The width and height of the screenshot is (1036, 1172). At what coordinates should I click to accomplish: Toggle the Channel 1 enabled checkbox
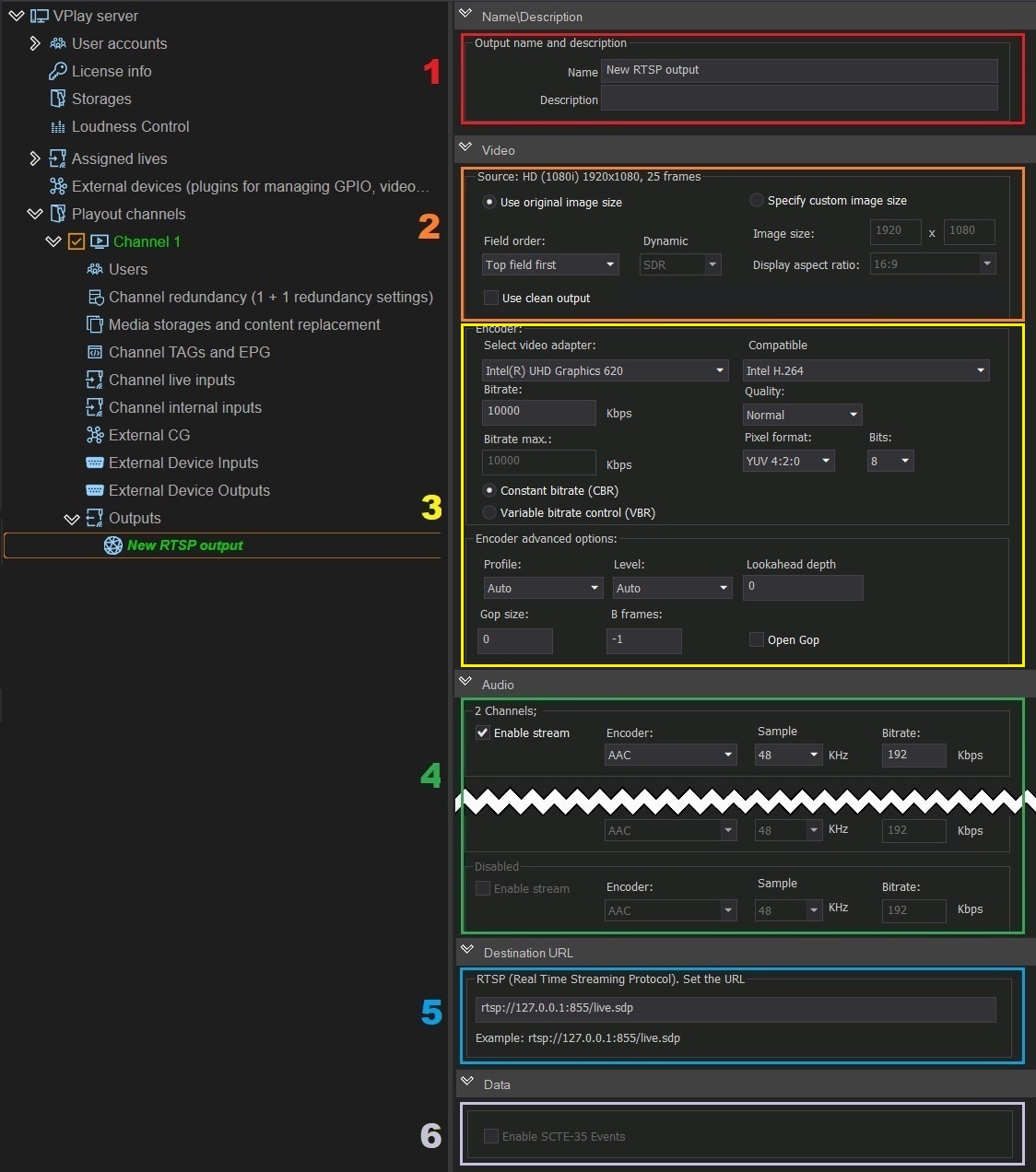(x=77, y=241)
